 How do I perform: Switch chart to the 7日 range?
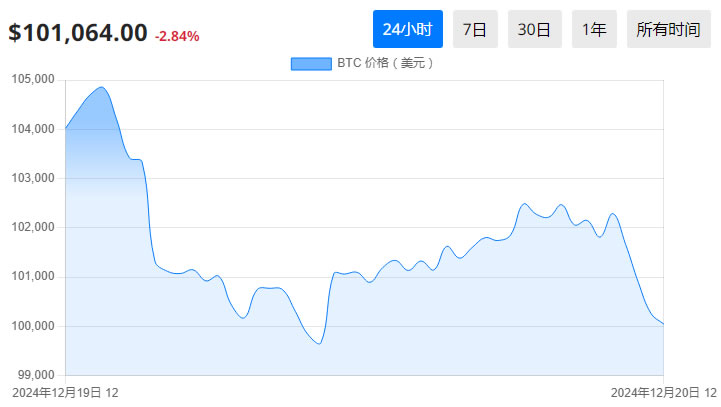(475, 29)
